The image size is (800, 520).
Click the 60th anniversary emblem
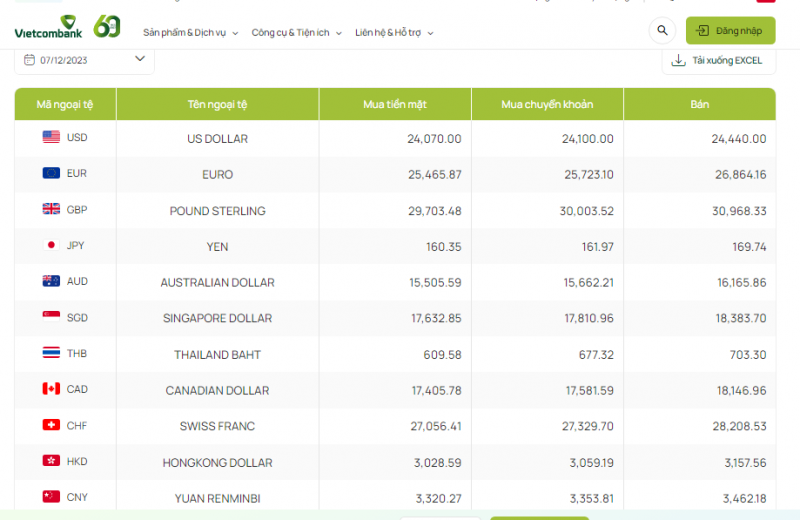click(x=107, y=26)
